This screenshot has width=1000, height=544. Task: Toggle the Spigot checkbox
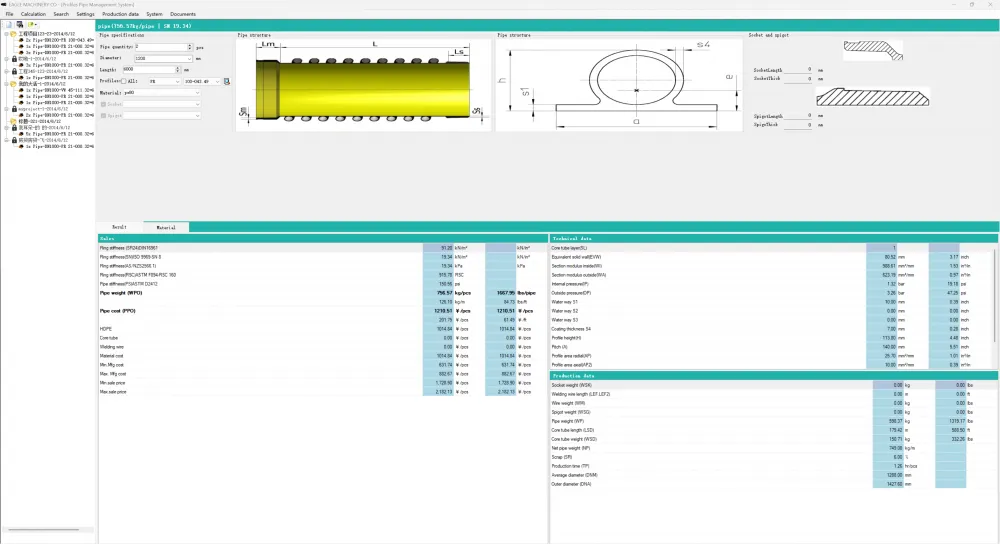coord(103,115)
